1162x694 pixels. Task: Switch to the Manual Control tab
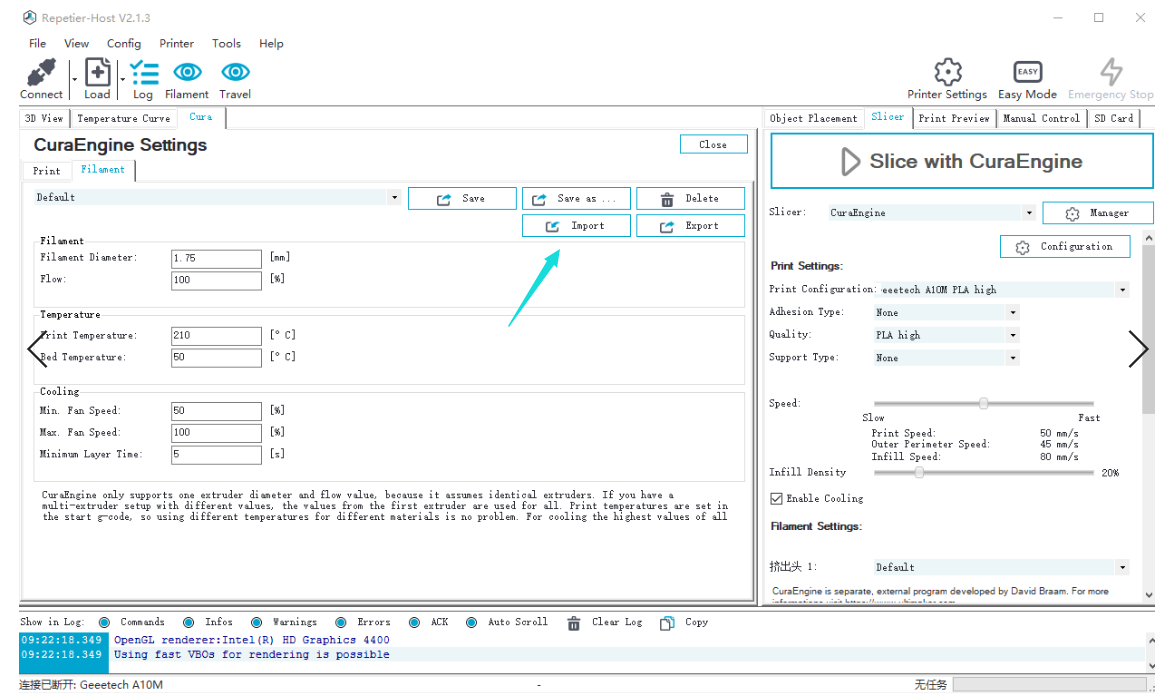point(1041,119)
